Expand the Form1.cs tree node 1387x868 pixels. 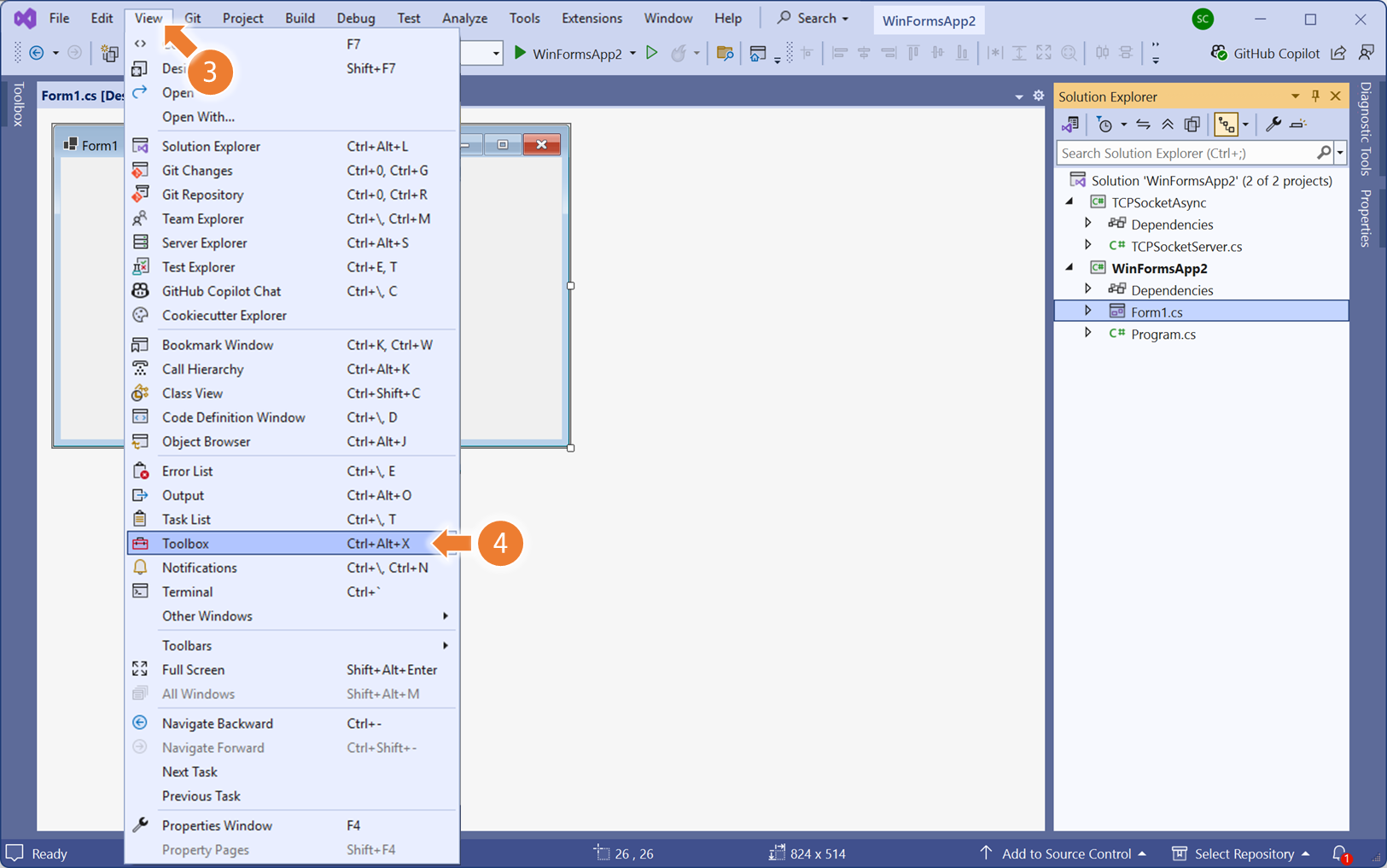1088,312
